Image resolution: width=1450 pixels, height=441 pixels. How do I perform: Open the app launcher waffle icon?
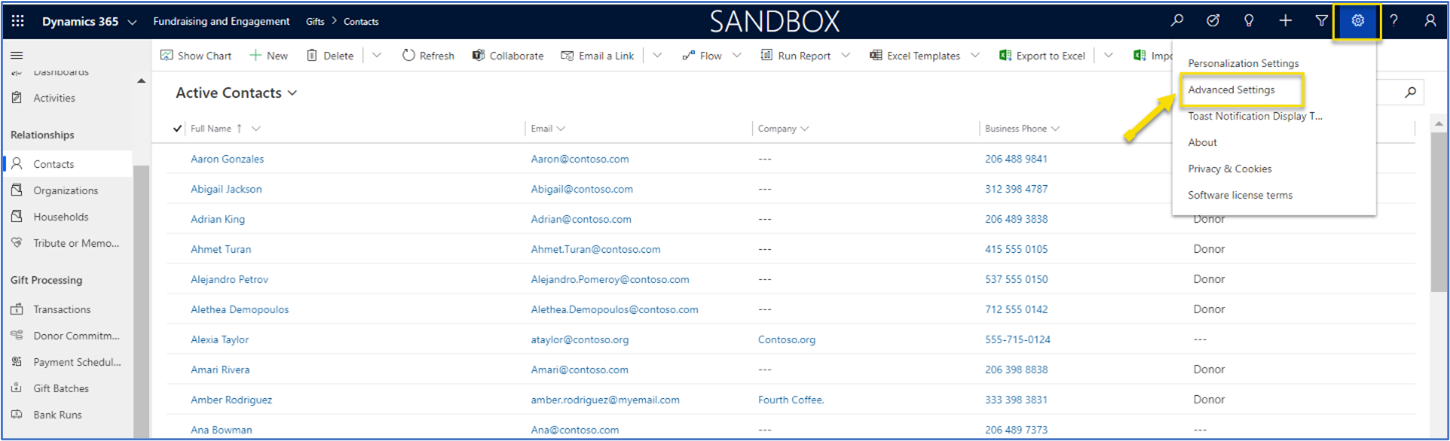tap(18, 21)
